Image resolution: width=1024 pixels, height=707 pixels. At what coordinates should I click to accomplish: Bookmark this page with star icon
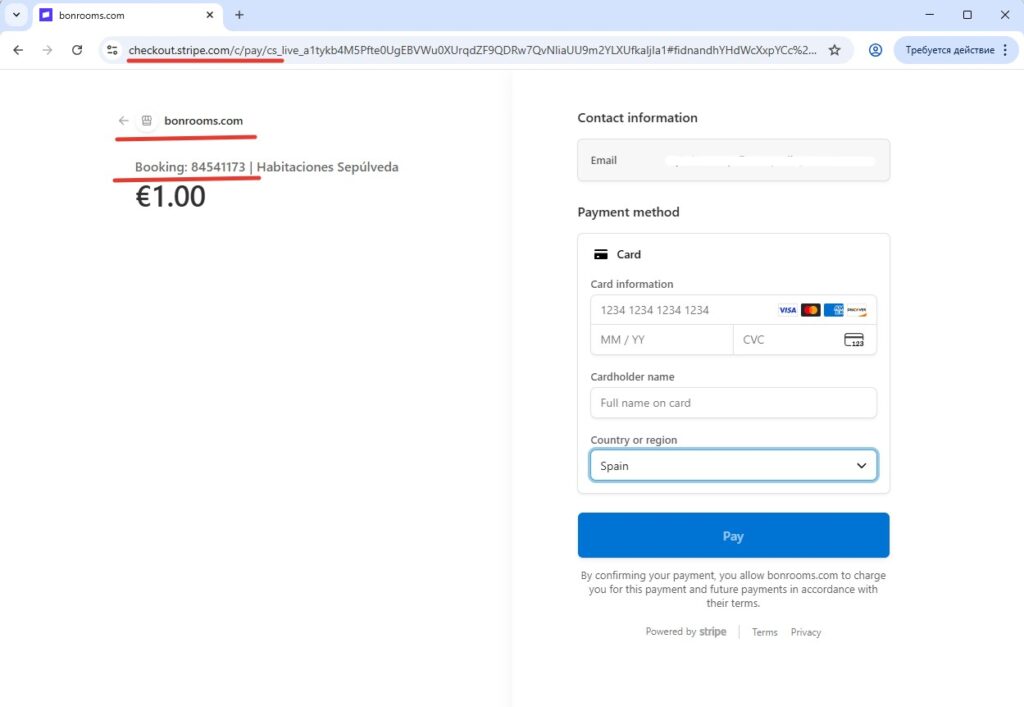coord(834,50)
